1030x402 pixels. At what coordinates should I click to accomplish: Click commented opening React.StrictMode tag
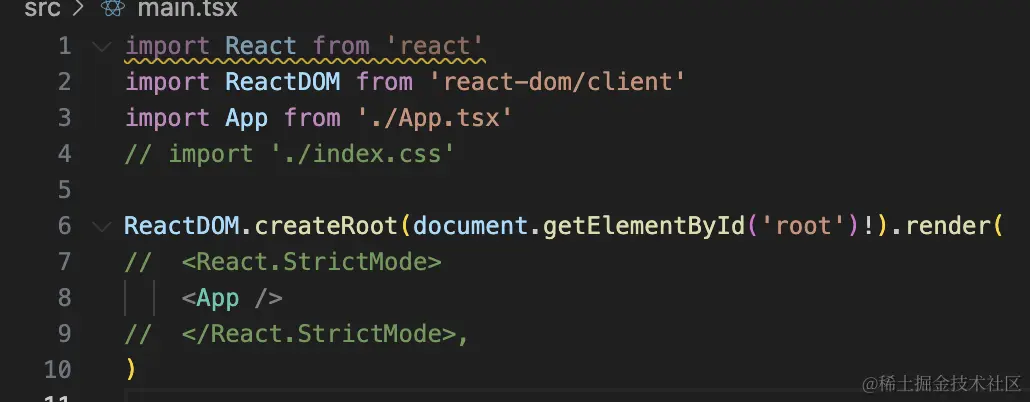click(311, 262)
